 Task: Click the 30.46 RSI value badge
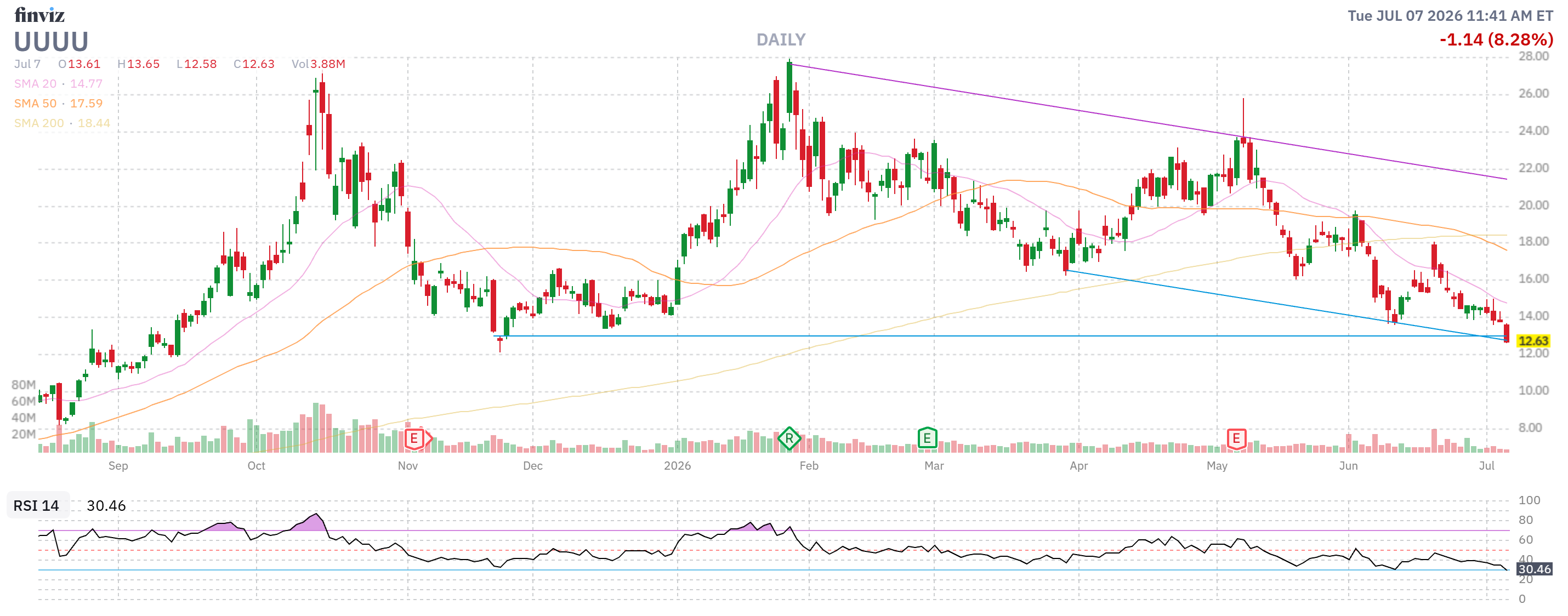[1534, 569]
